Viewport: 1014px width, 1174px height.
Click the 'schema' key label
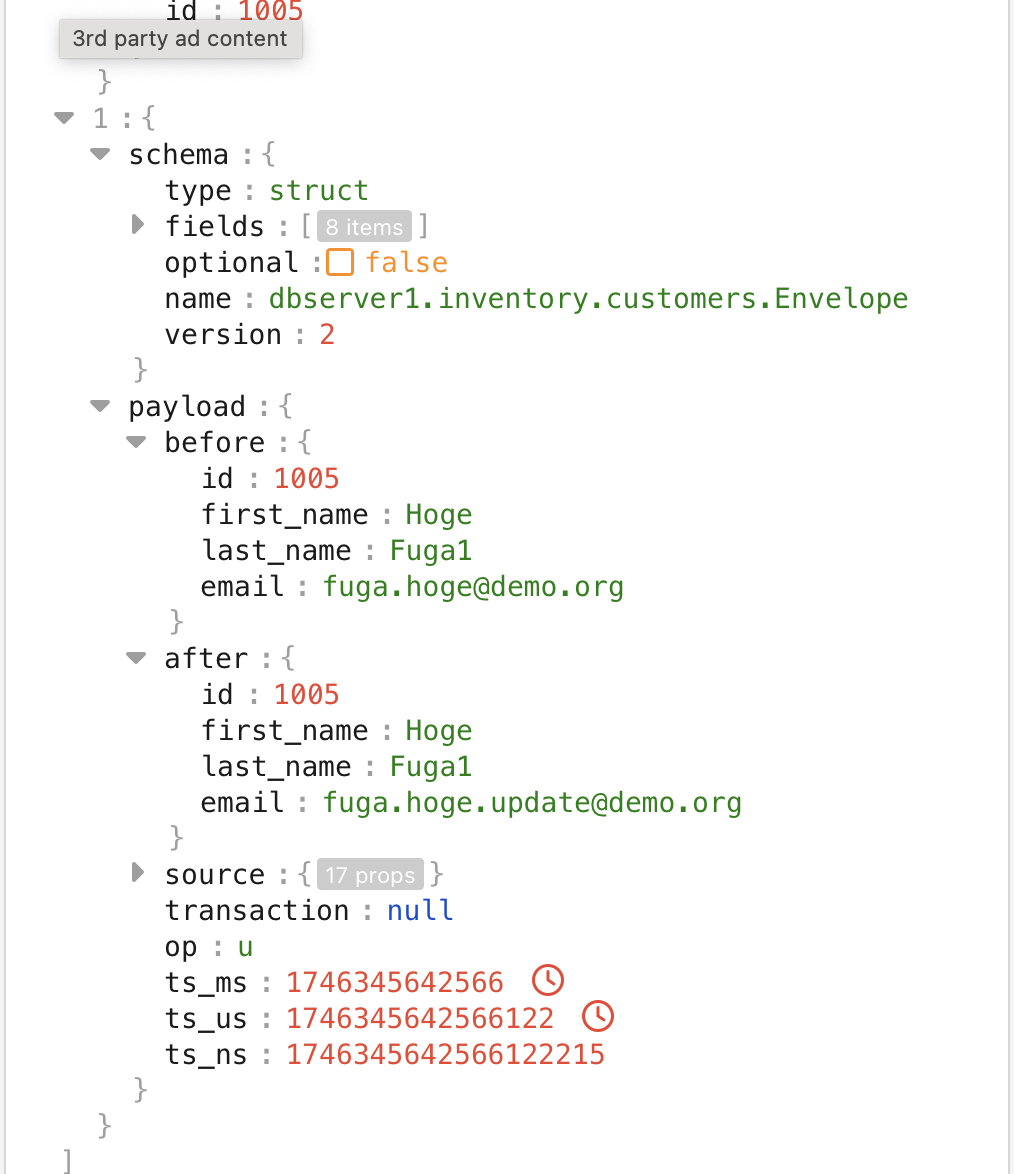[x=178, y=154]
